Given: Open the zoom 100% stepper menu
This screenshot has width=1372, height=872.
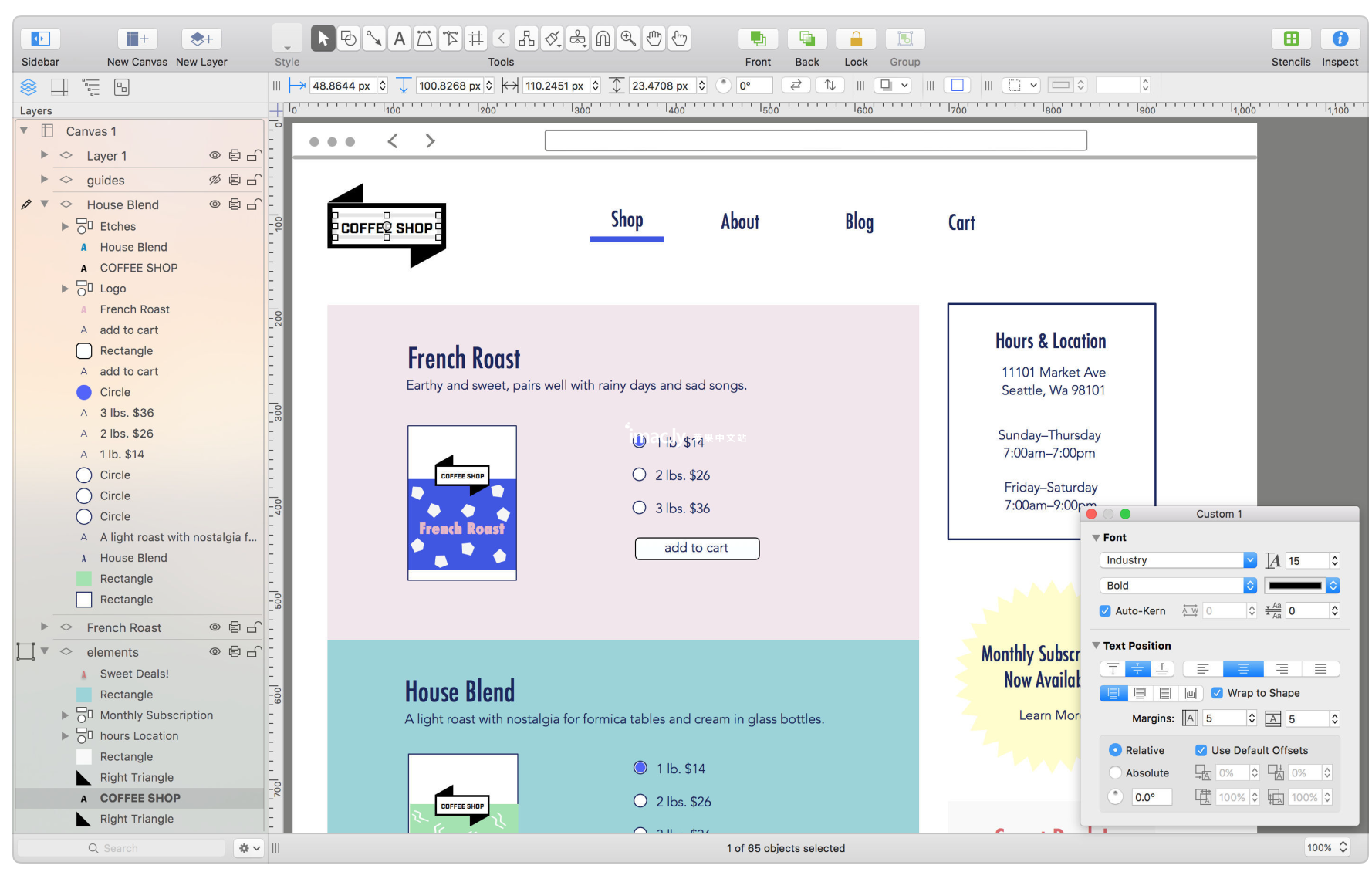Looking at the screenshot, I should pos(1343,847).
